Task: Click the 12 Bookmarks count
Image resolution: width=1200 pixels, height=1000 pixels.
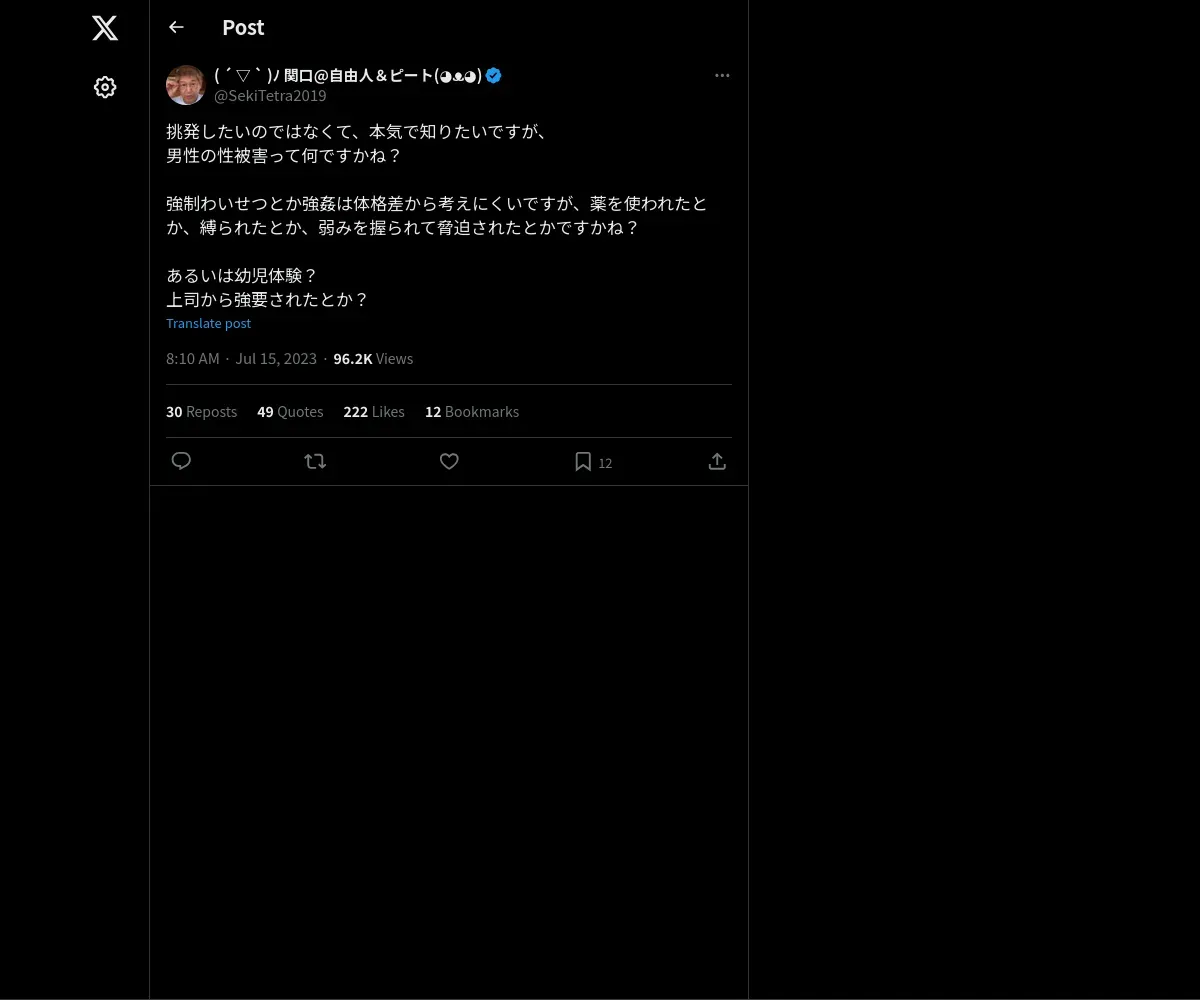Action: 472,412
